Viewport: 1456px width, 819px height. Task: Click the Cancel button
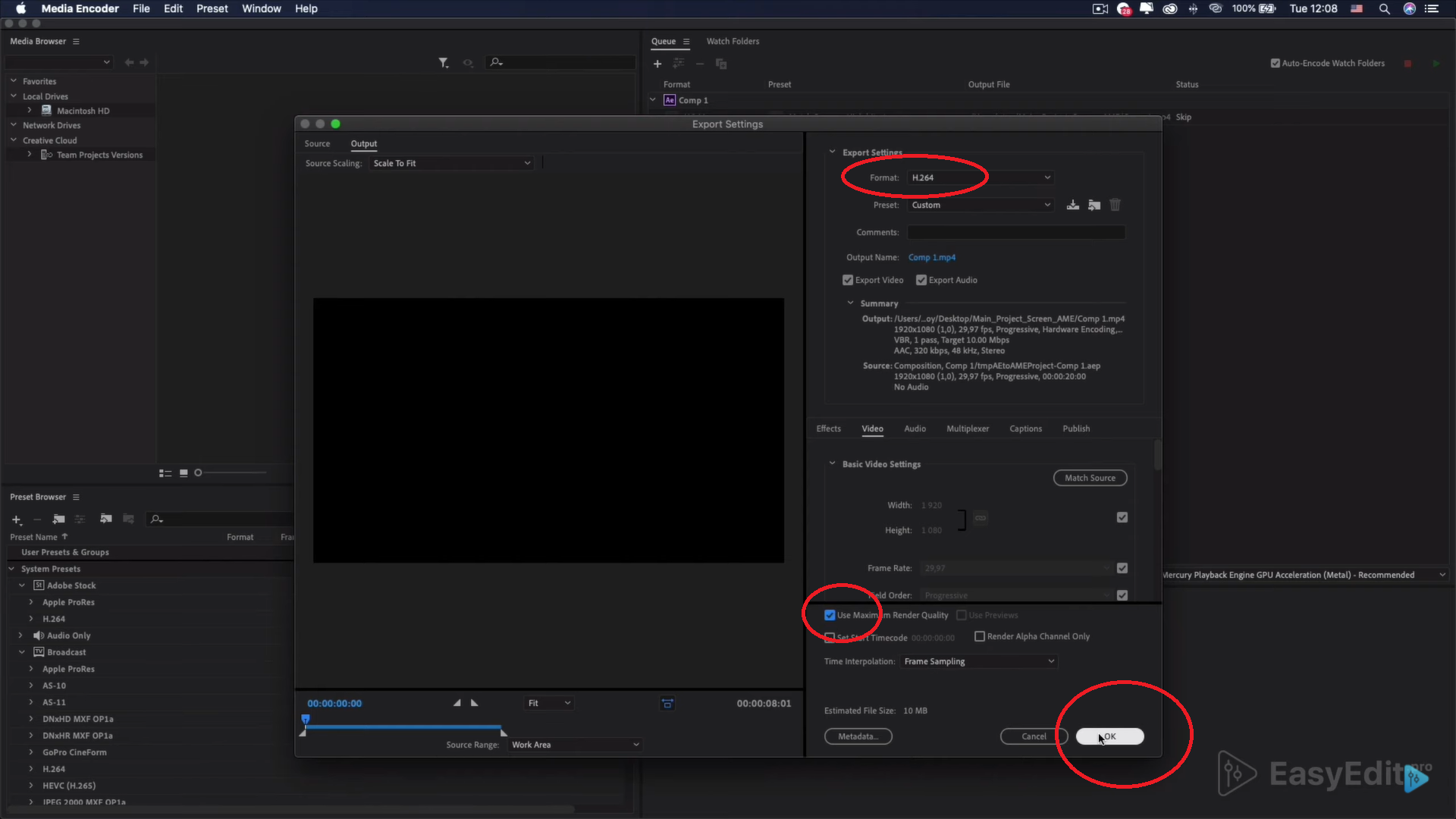tap(1034, 736)
